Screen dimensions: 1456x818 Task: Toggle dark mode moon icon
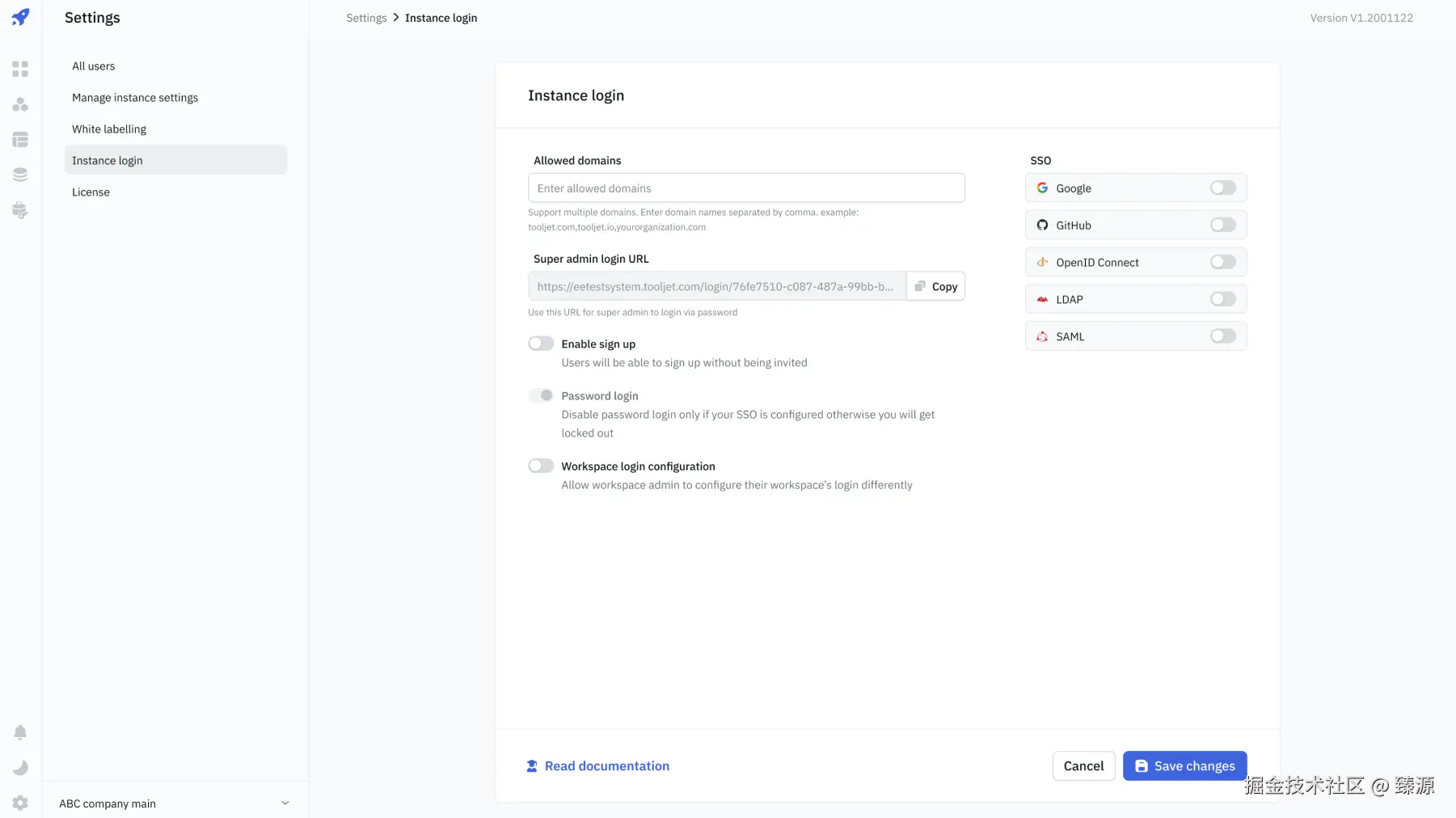pos(20,768)
